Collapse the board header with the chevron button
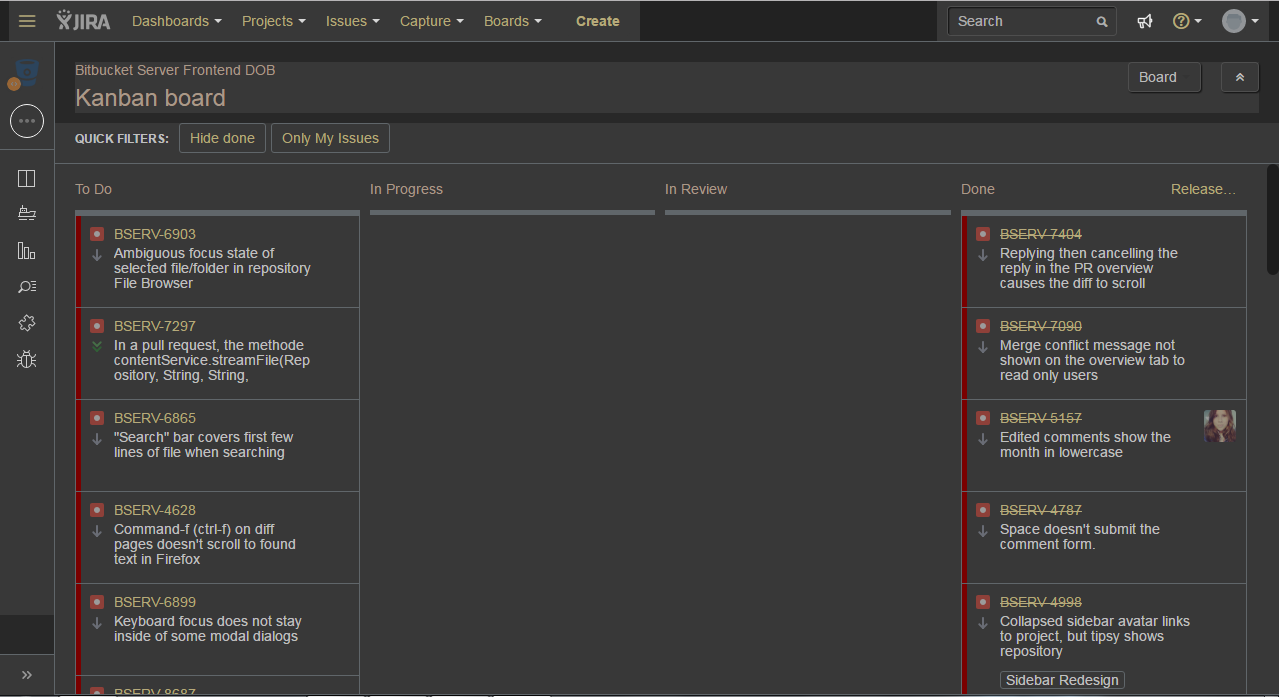 (x=1239, y=77)
